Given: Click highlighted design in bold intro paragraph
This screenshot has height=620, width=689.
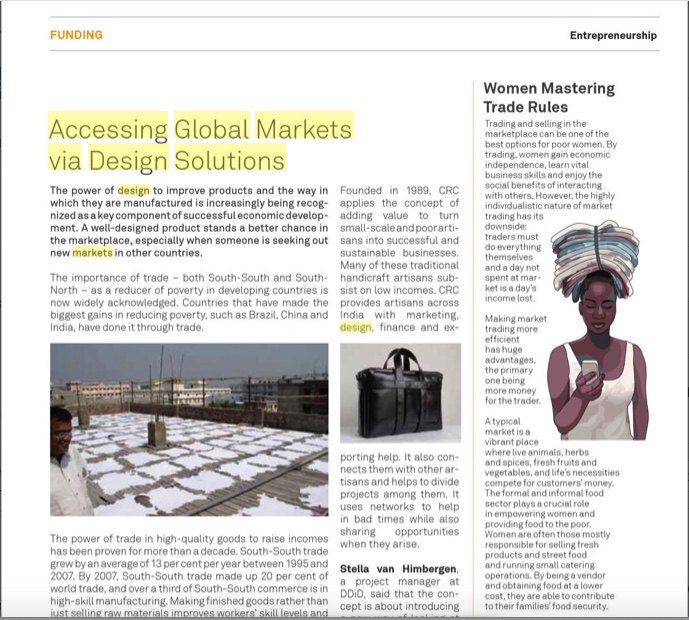Looking at the screenshot, I should (x=134, y=190).
